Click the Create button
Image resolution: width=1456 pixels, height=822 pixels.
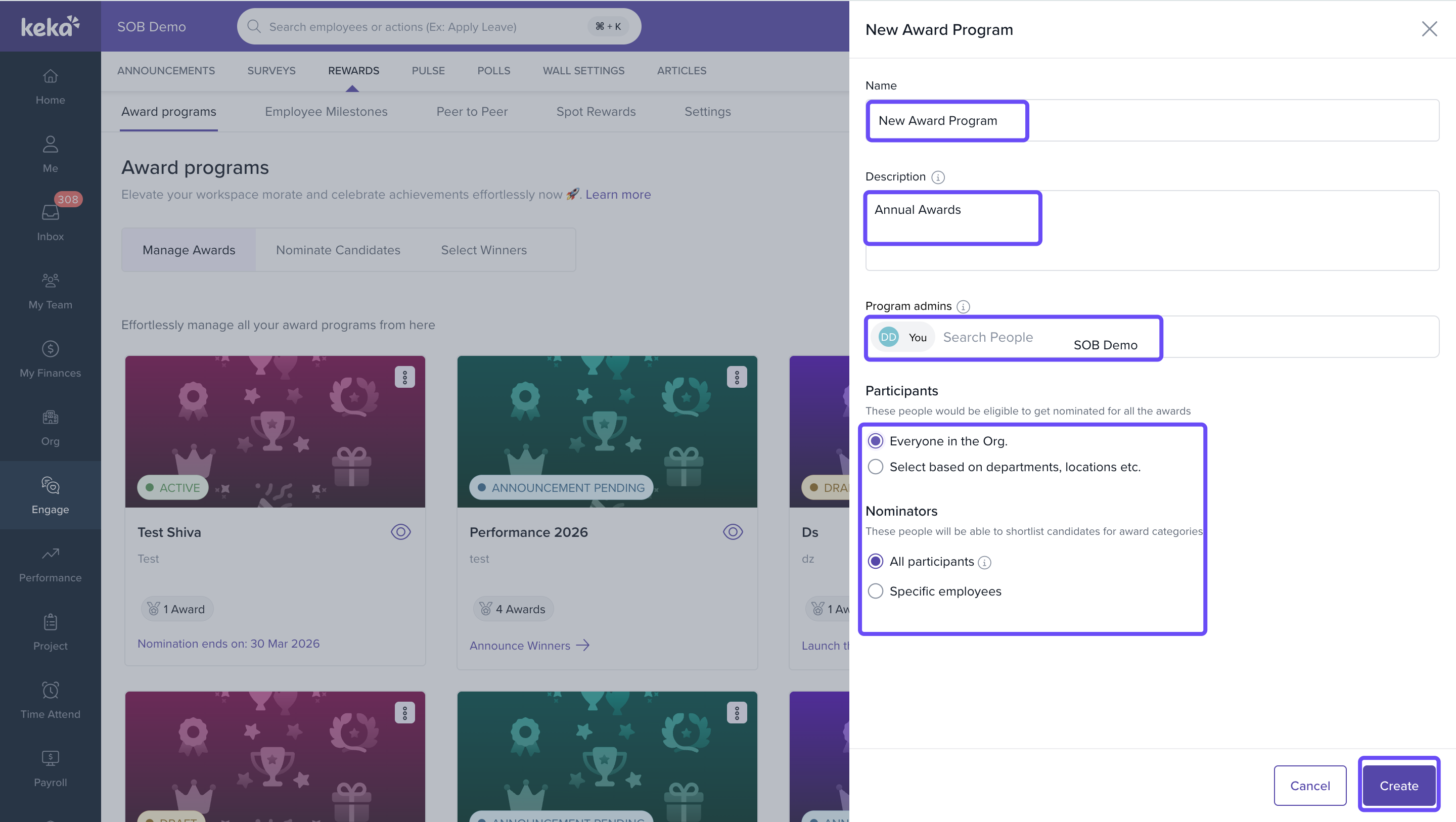(1398, 786)
